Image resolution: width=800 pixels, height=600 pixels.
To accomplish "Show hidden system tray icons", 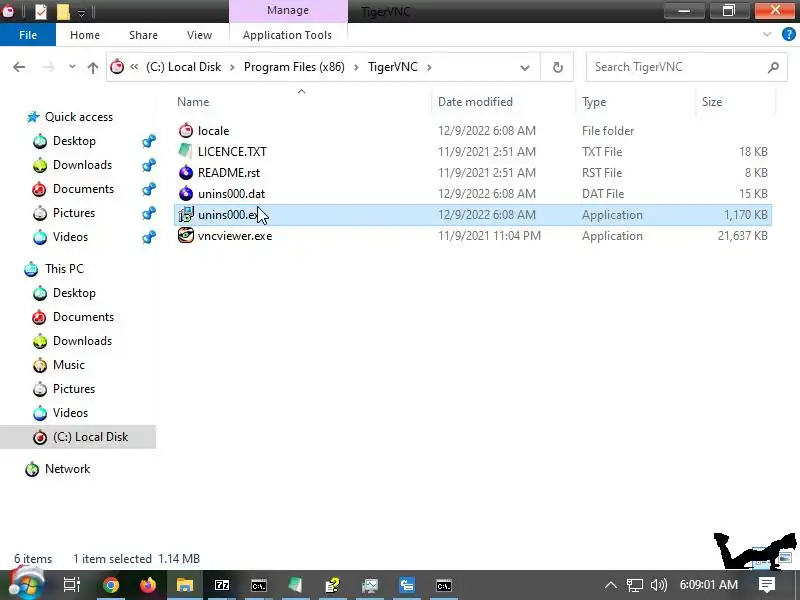I will (x=611, y=585).
